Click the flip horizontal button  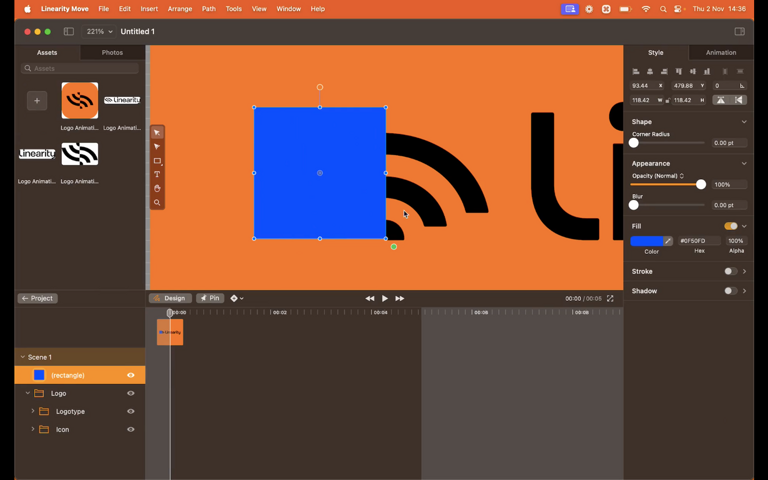point(738,100)
